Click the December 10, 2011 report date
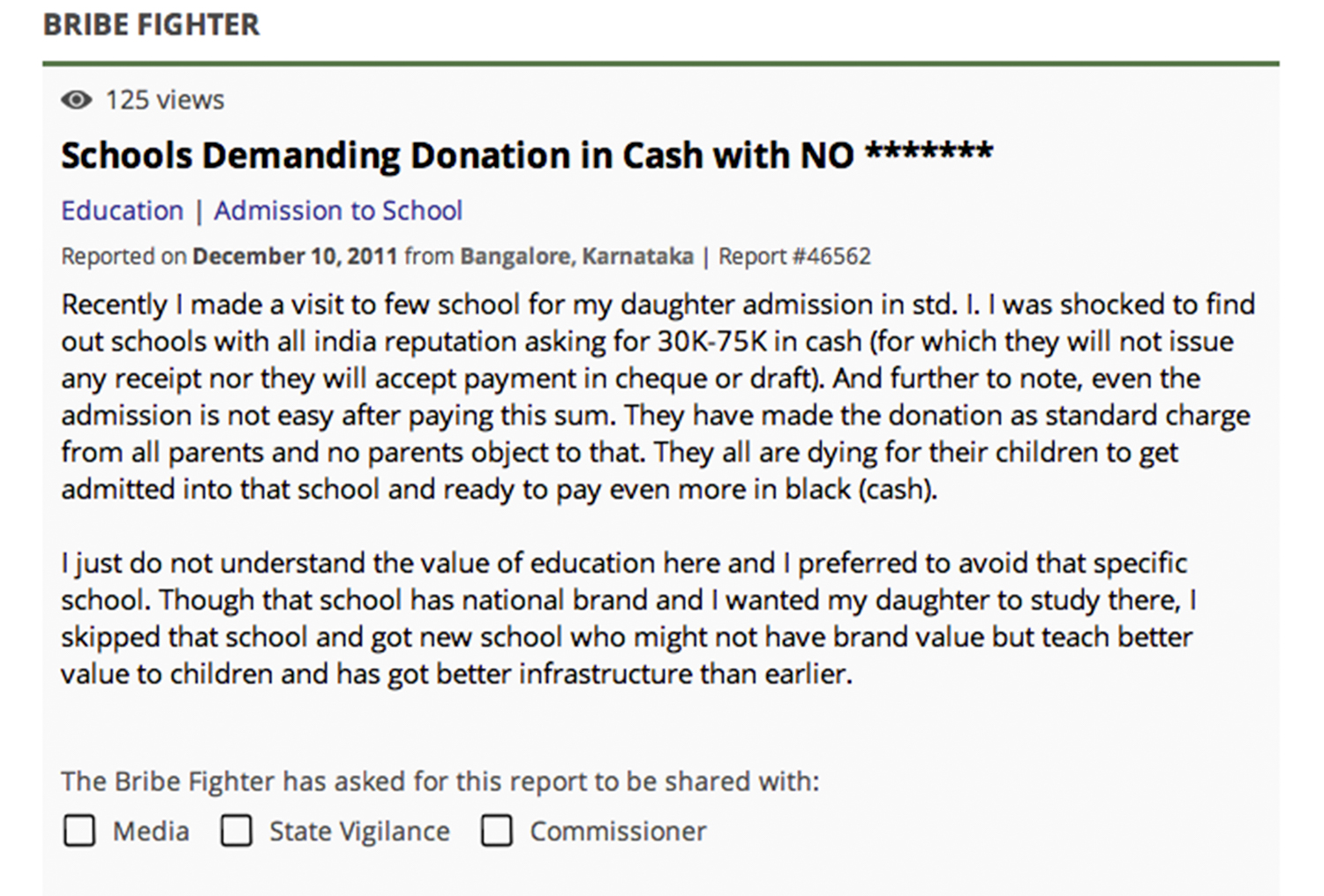Image resolution: width=1324 pixels, height=896 pixels. pyautogui.click(x=295, y=257)
